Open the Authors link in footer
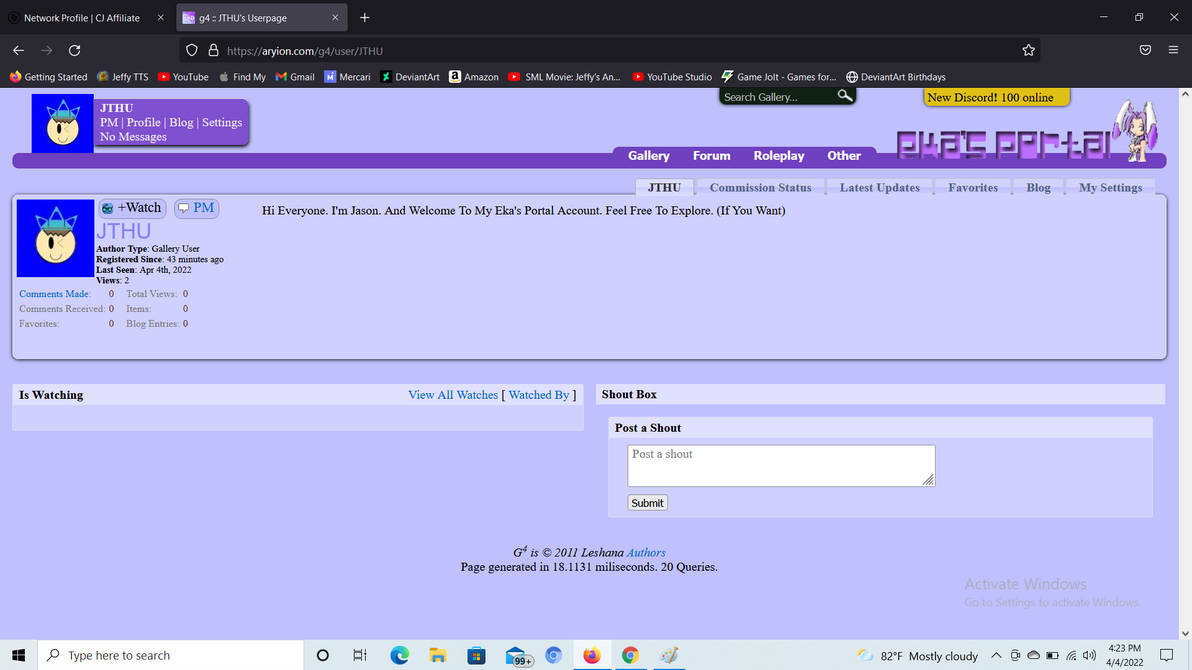 (646, 553)
